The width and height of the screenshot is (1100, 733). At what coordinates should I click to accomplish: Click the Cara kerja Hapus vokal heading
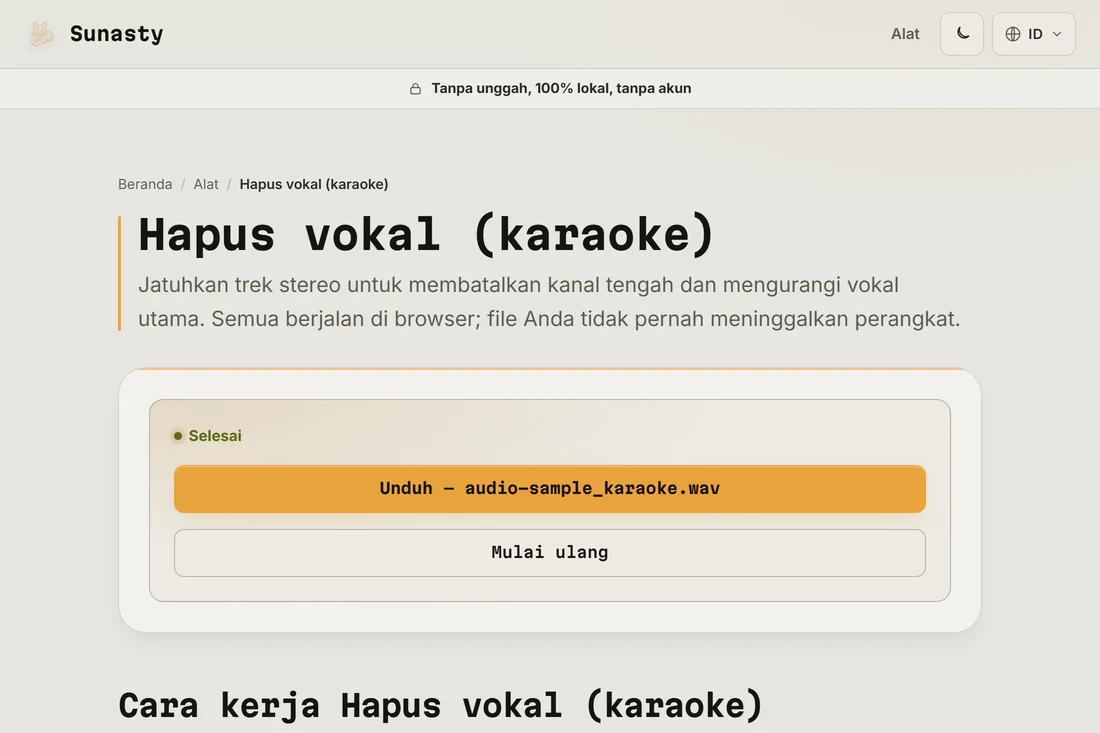440,705
